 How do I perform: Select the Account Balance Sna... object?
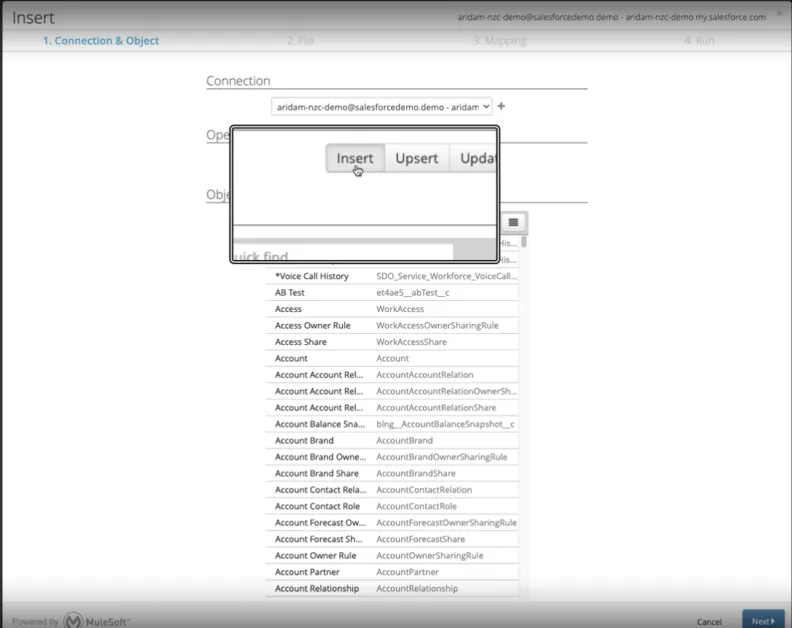coord(392,424)
